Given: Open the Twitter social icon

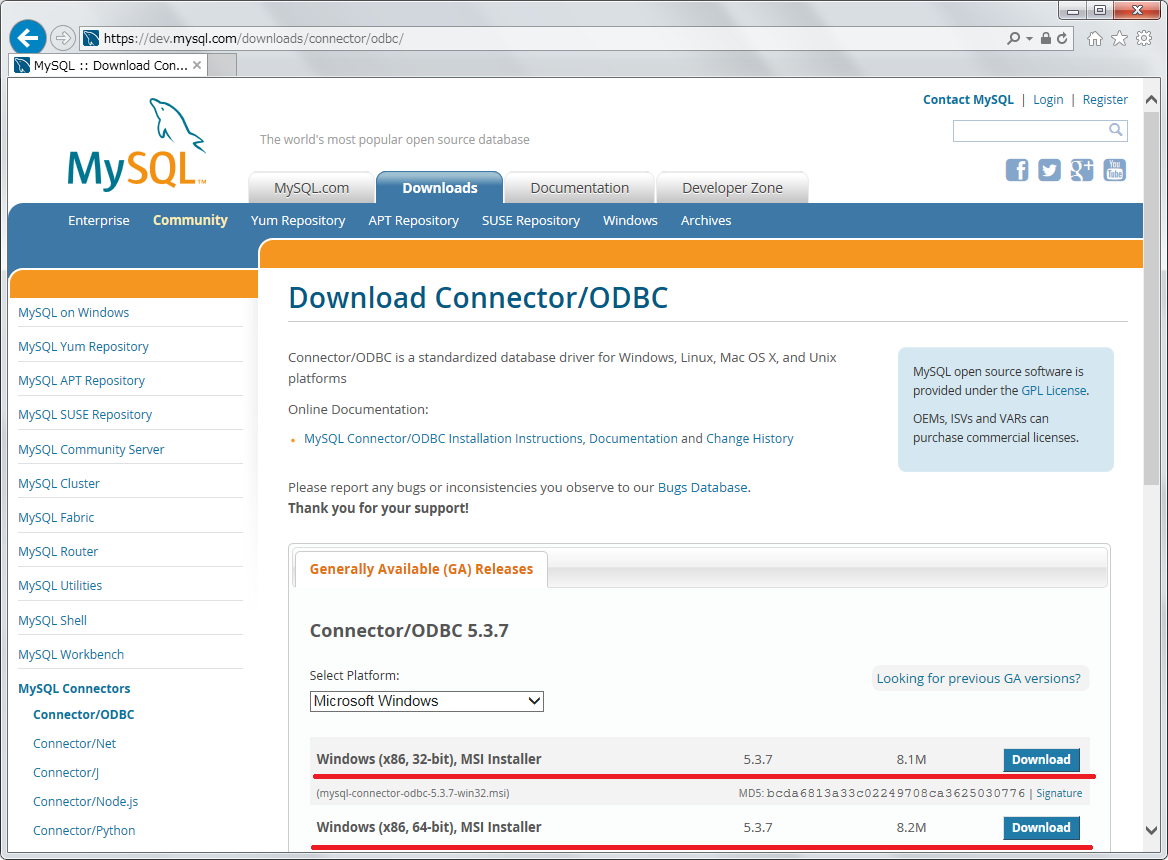Looking at the screenshot, I should click(1049, 170).
